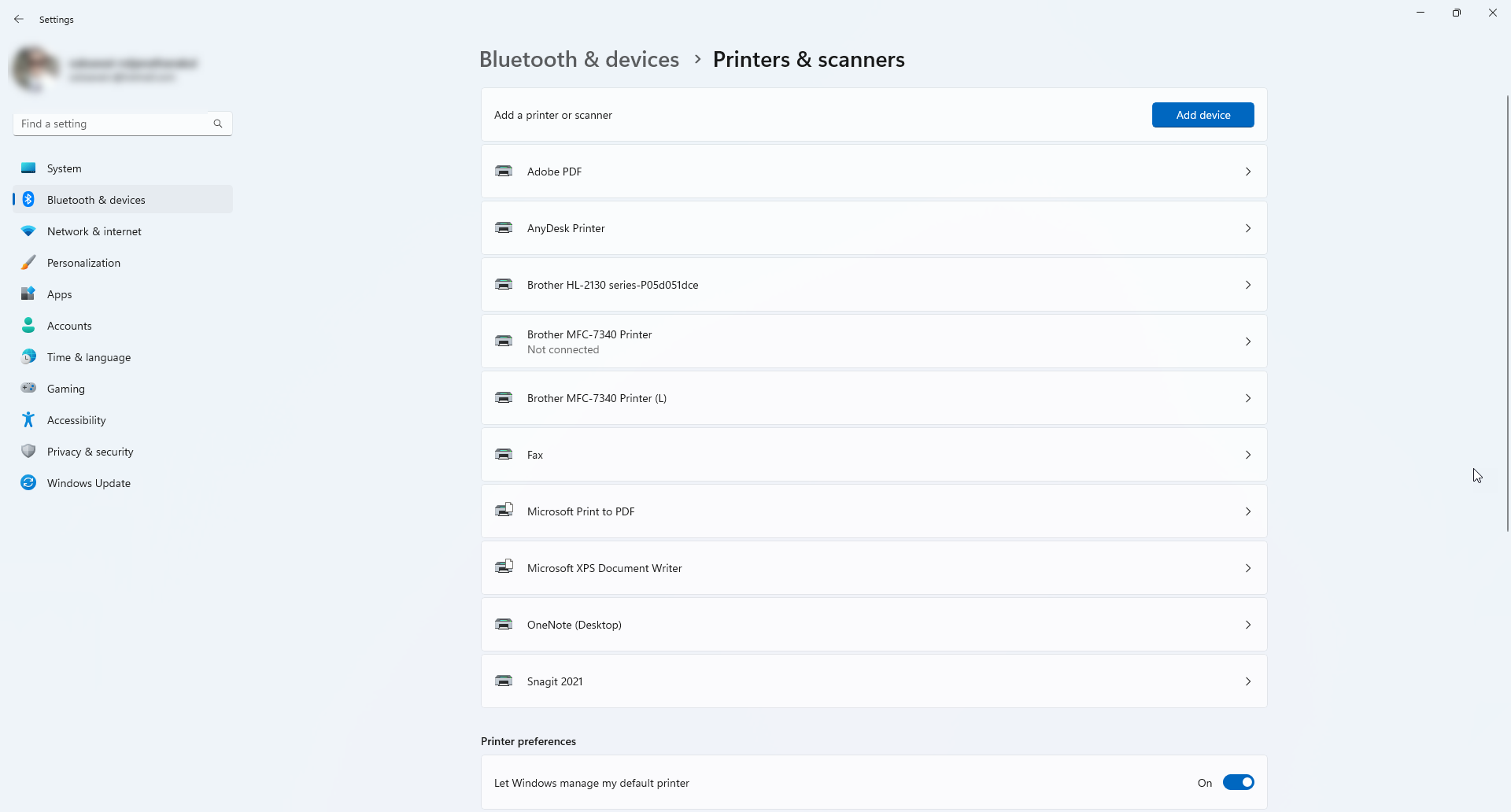Click the Find a setting search box
The image size is (1511, 812).
[123, 124]
